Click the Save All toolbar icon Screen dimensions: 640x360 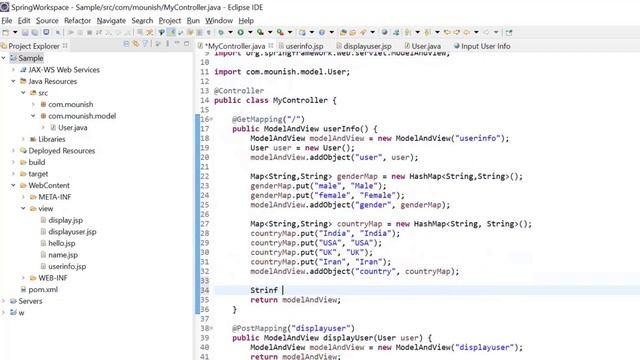tap(35, 32)
